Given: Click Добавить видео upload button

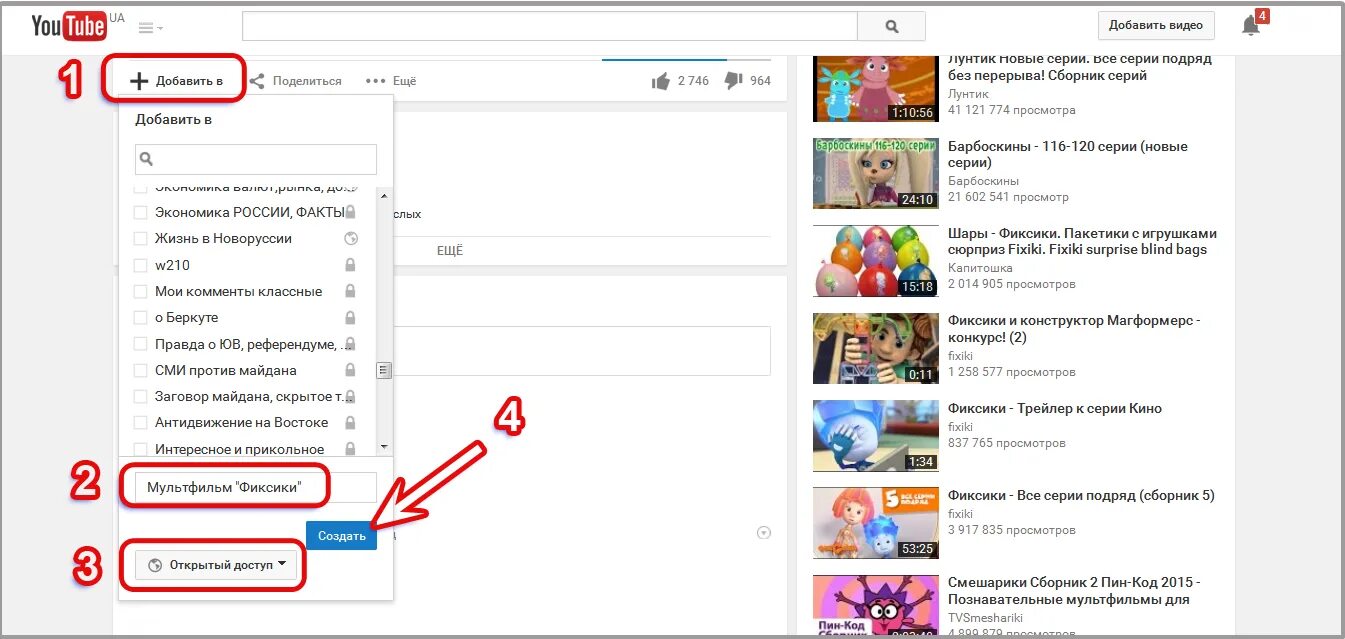Looking at the screenshot, I should tap(1156, 26).
